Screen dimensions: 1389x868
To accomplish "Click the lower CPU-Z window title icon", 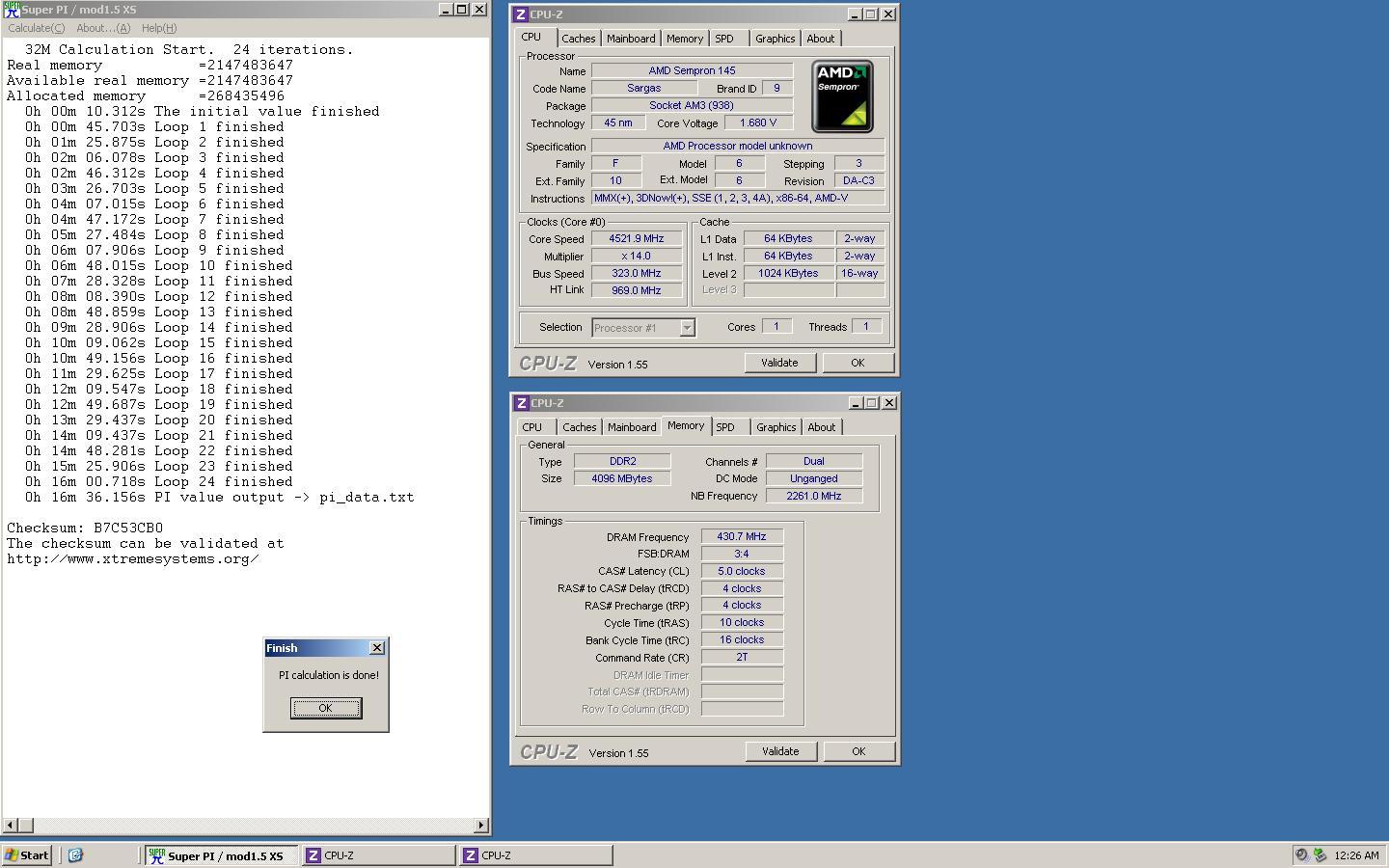I will [x=521, y=403].
